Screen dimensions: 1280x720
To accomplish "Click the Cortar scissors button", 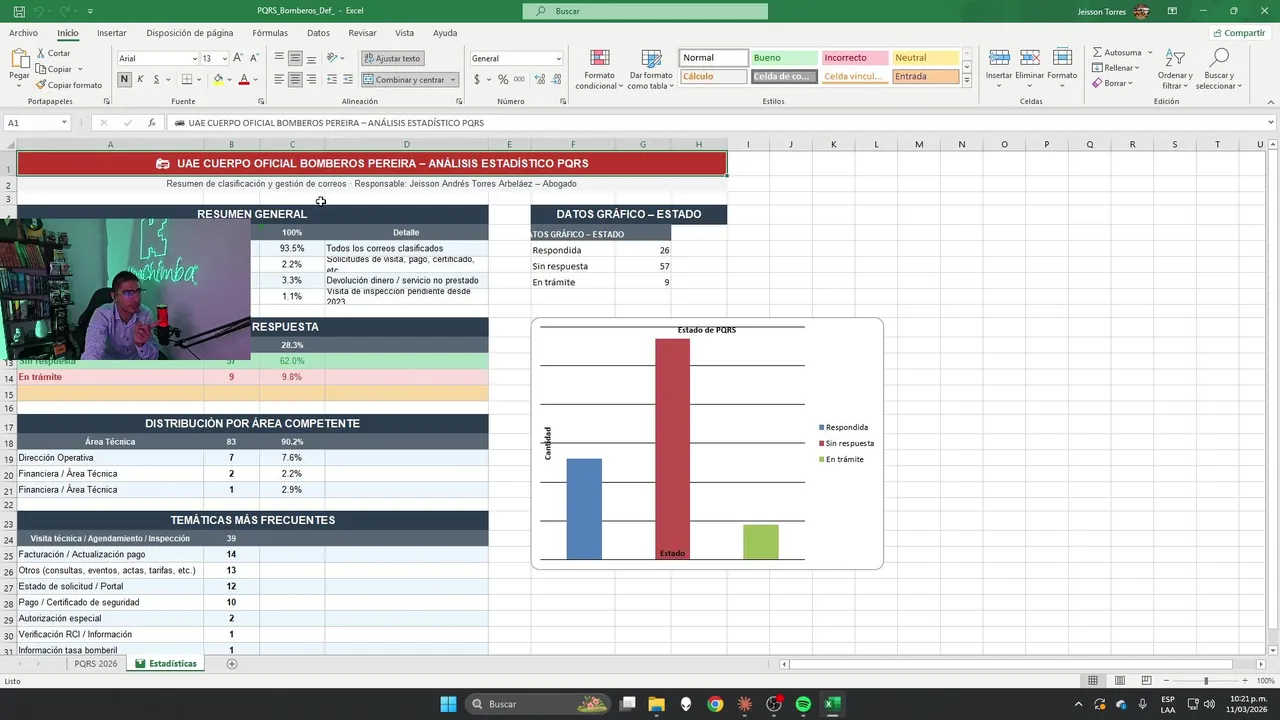I will tap(52, 53).
